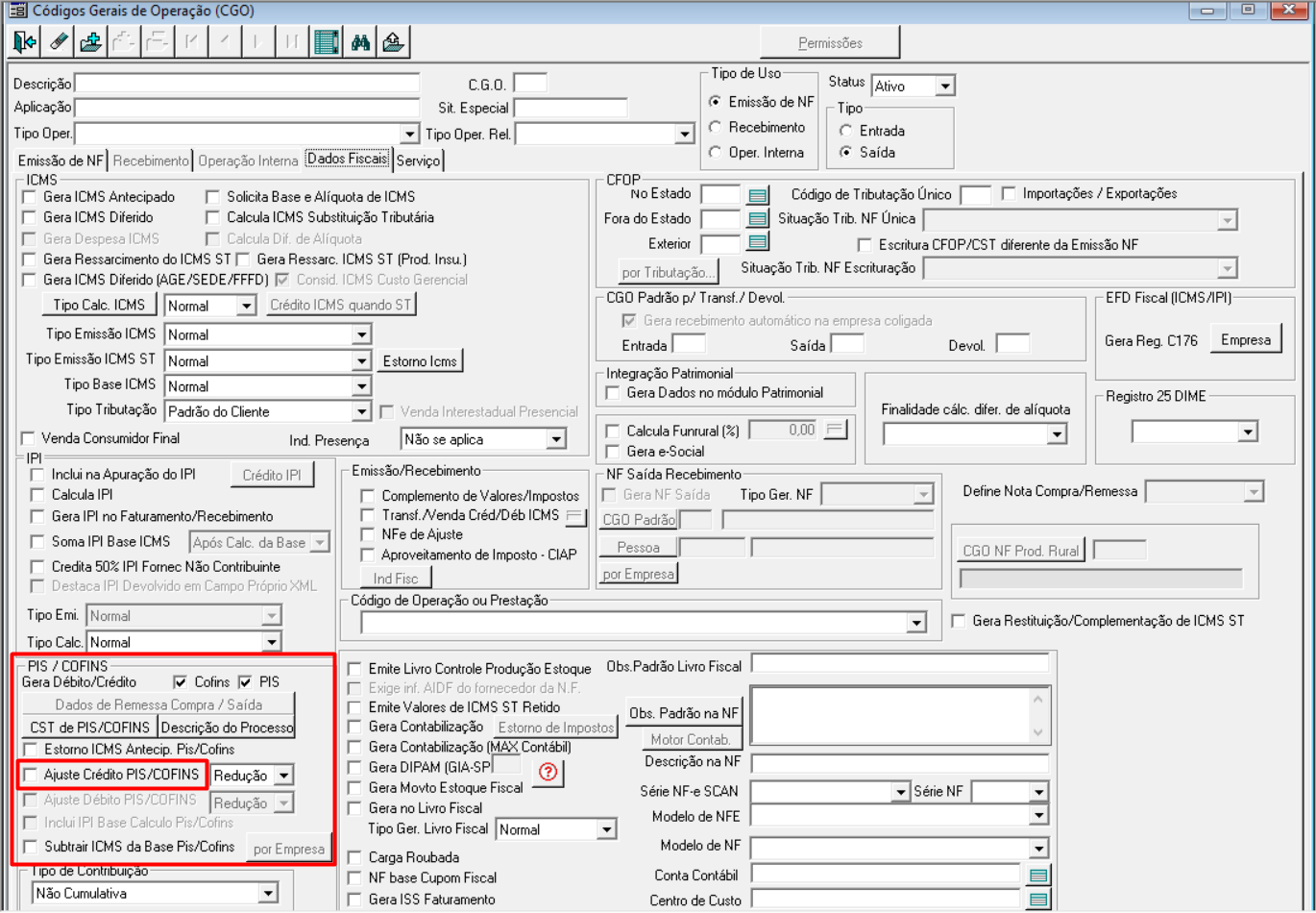Click the Tipo Calc. ICMS button
The height and width of the screenshot is (913, 1316).
(99, 306)
